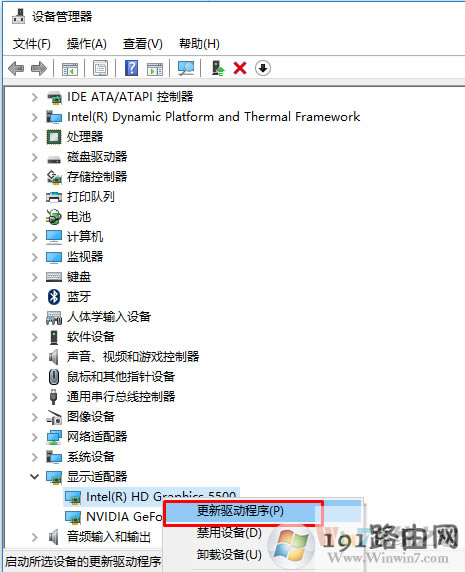Select the 键盘 category item
Screen dimensions: 465x572
click(x=79, y=277)
